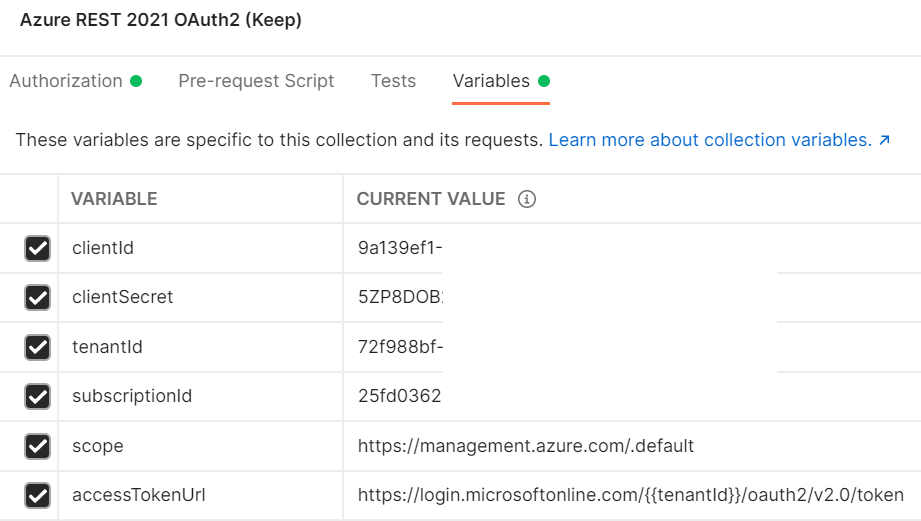Viewport: 921px width, 521px height.
Task: Click the VARIABLE column header
Action: click(x=115, y=199)
